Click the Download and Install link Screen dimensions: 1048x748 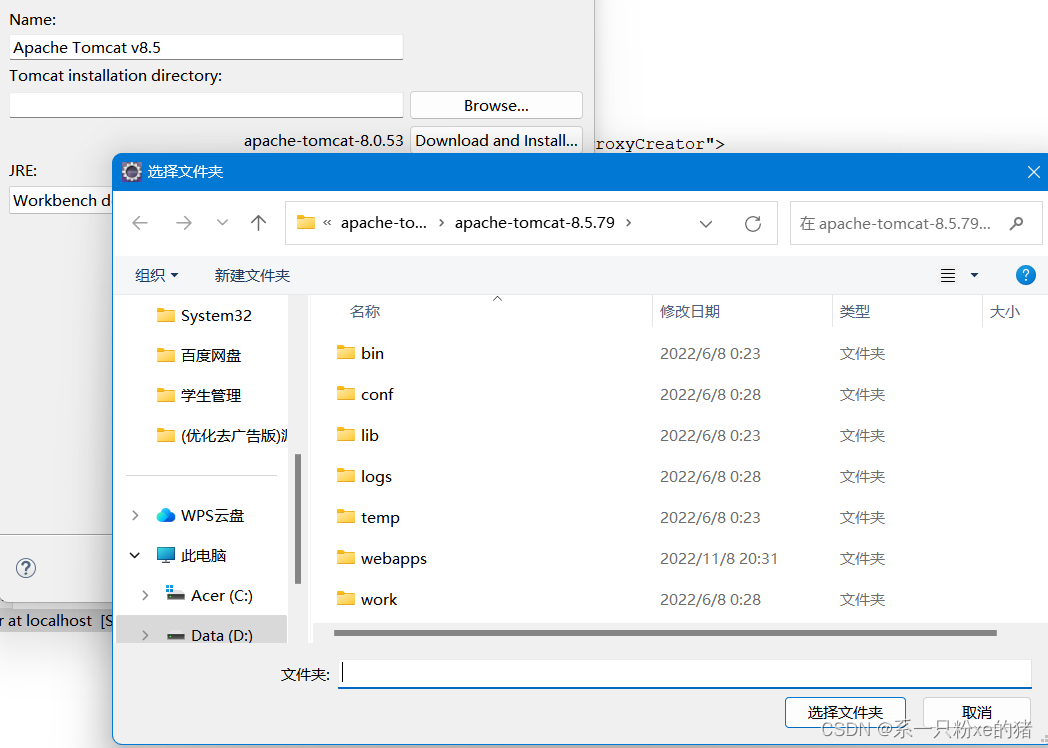(496, 140)
